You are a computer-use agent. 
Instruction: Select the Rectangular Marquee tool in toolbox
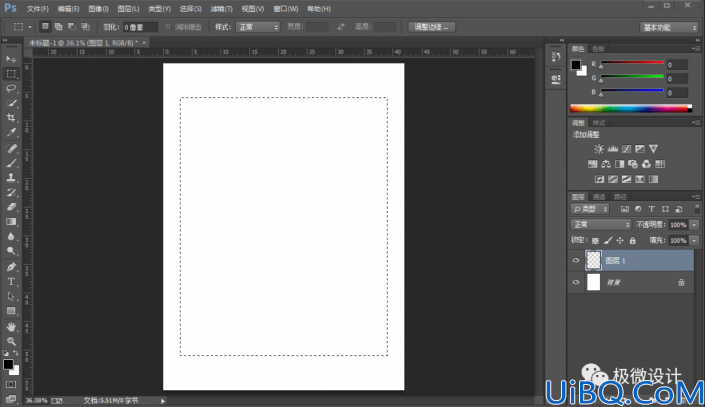[x=11, y=74]
